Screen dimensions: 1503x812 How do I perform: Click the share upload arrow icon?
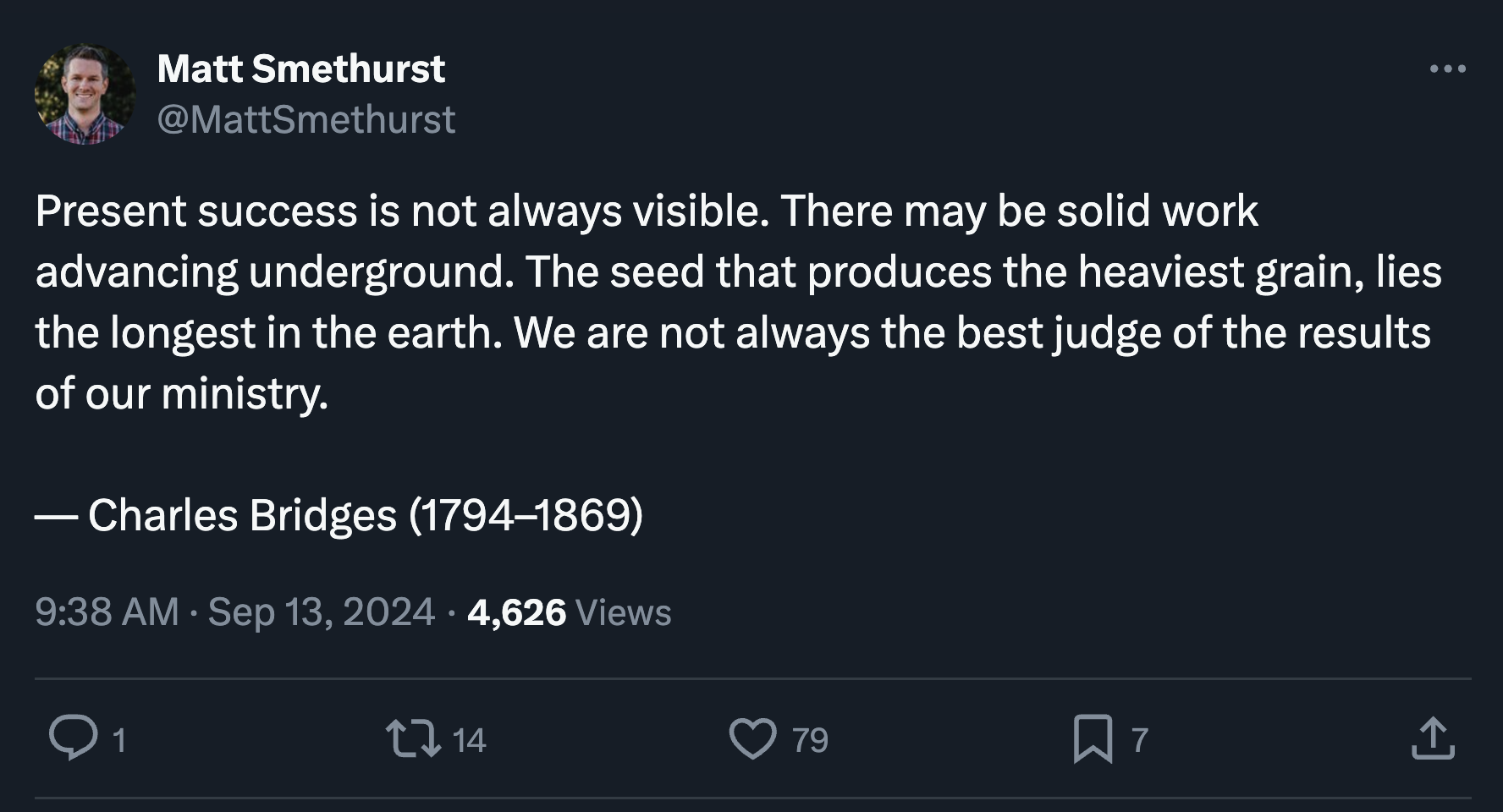tap(1433, 738)
